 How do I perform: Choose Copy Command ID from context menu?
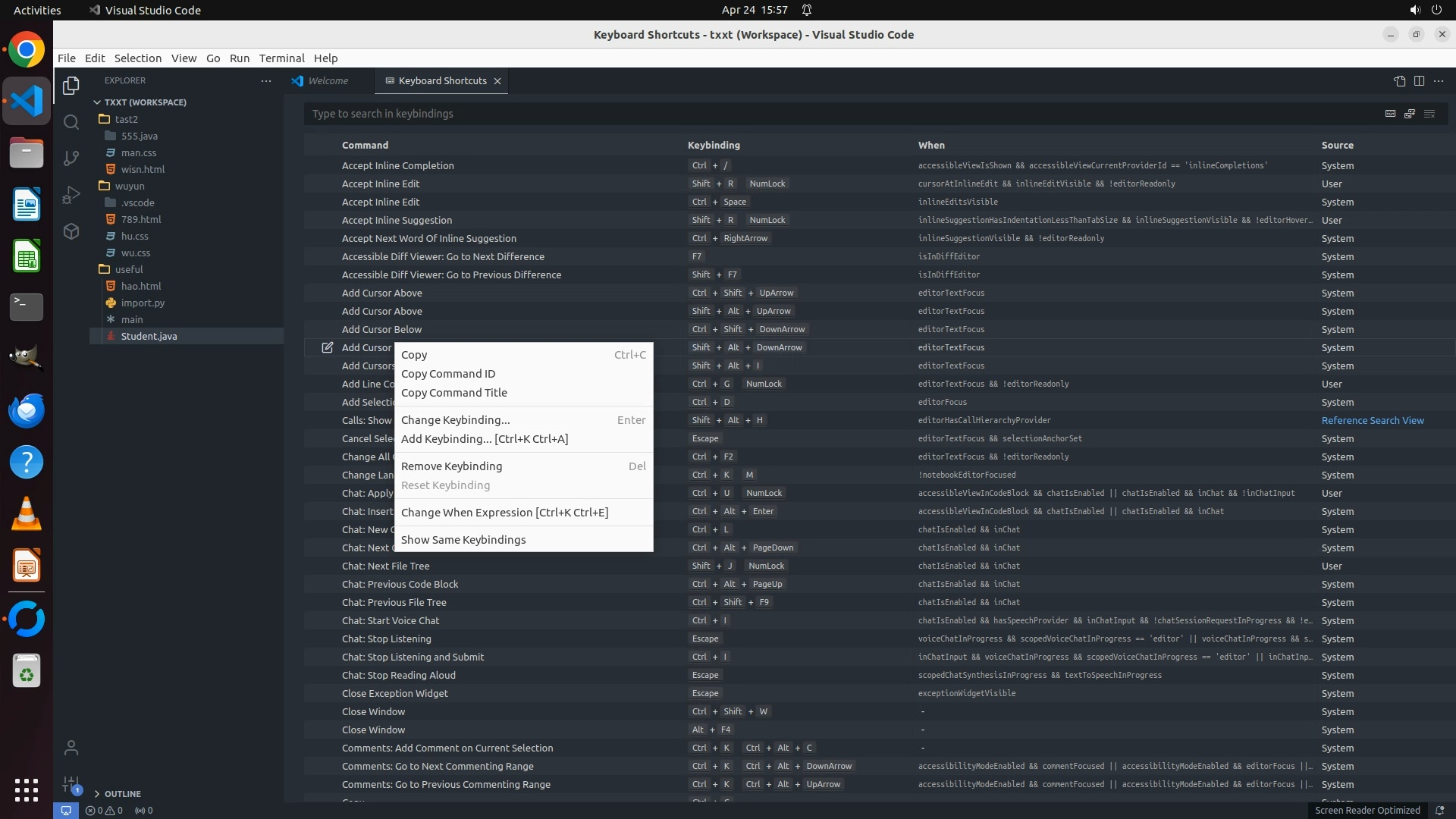[x=447, y=374]
